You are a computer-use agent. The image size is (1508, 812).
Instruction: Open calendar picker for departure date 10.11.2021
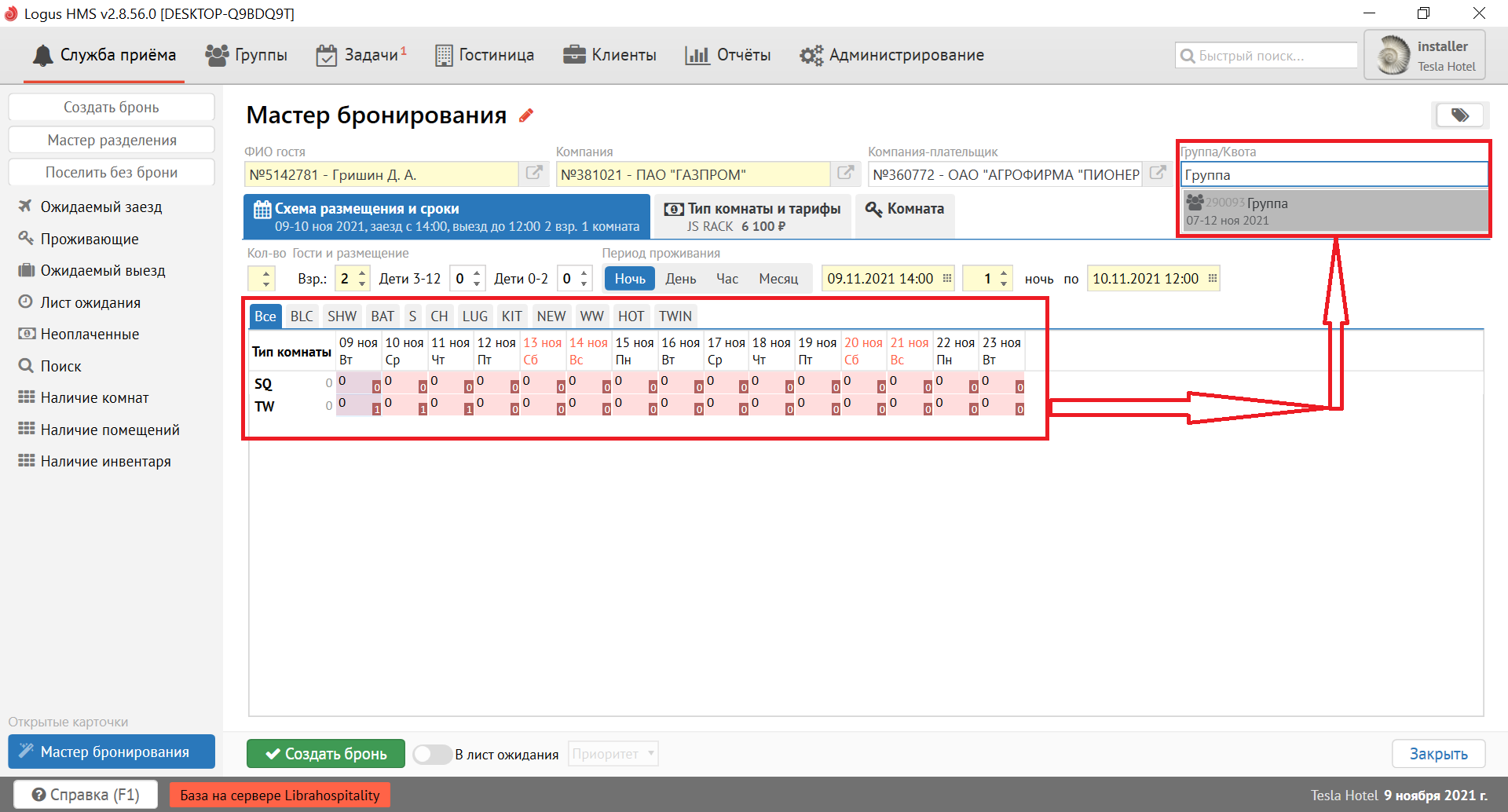click(1212, 279)
